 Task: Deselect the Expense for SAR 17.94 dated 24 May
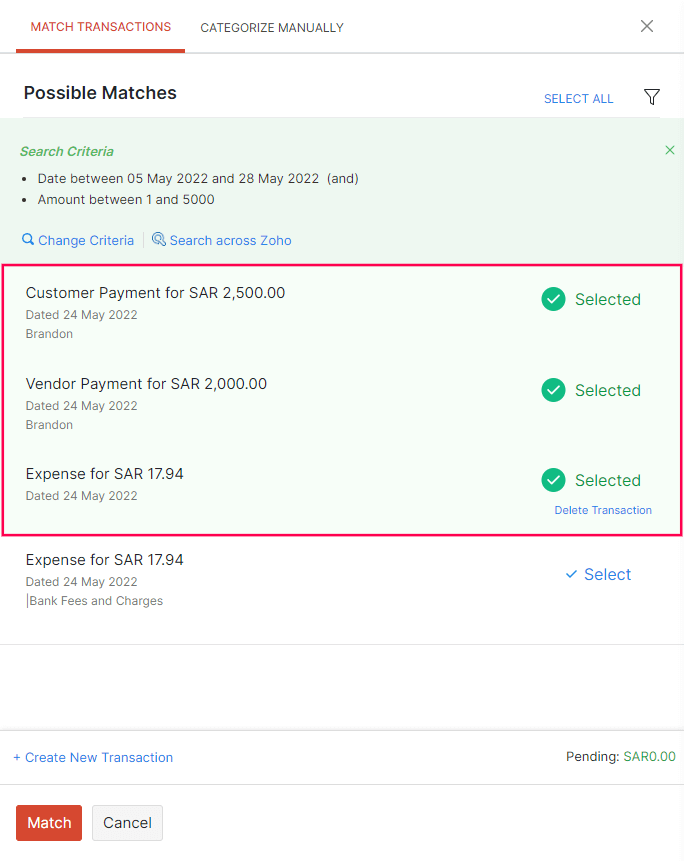click(x=553, y=480)
